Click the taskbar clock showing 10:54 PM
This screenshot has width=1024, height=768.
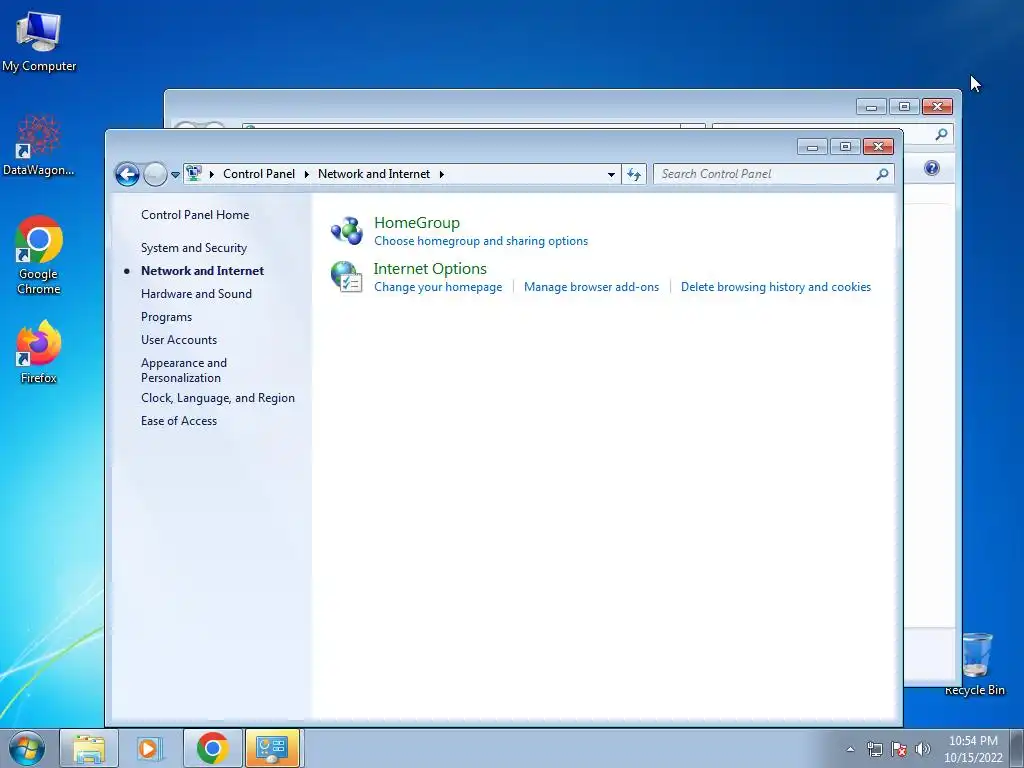click(x=973, y=748)
